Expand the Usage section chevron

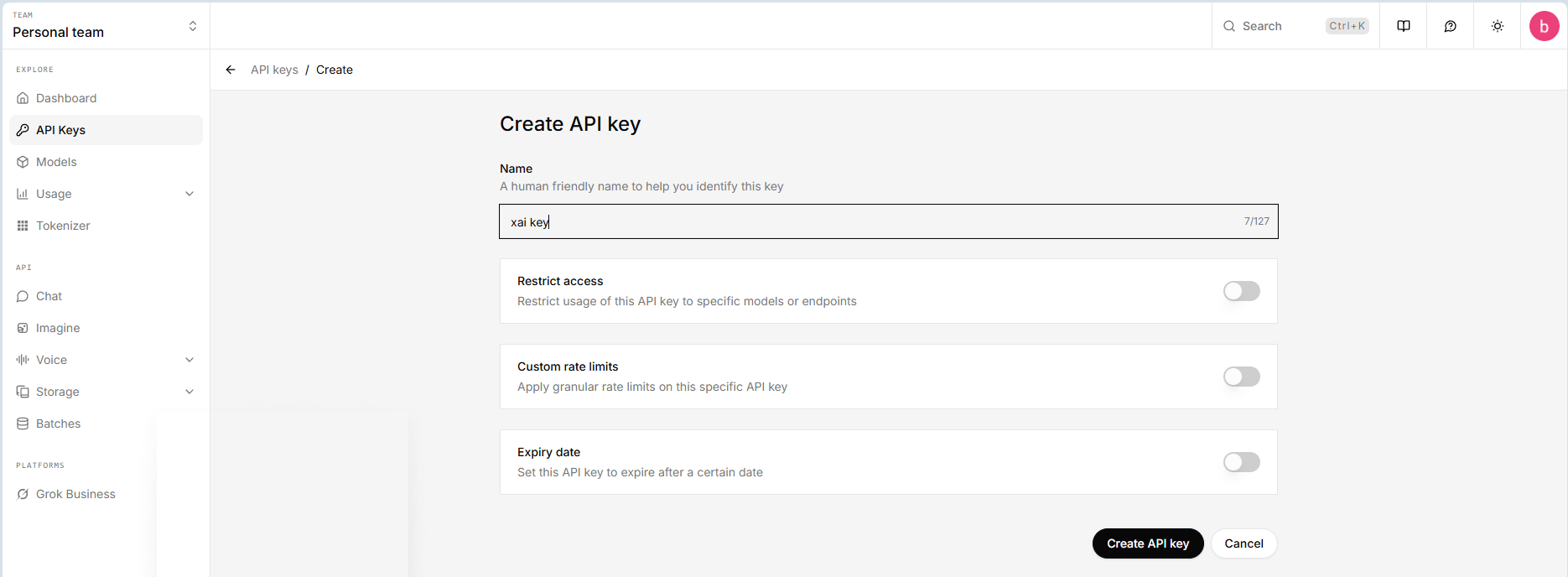click(x=190, y=194)
